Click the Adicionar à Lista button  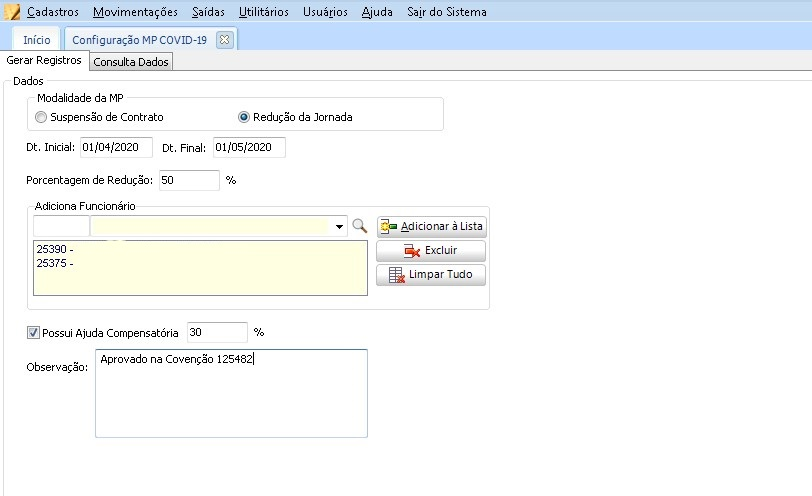431,226
